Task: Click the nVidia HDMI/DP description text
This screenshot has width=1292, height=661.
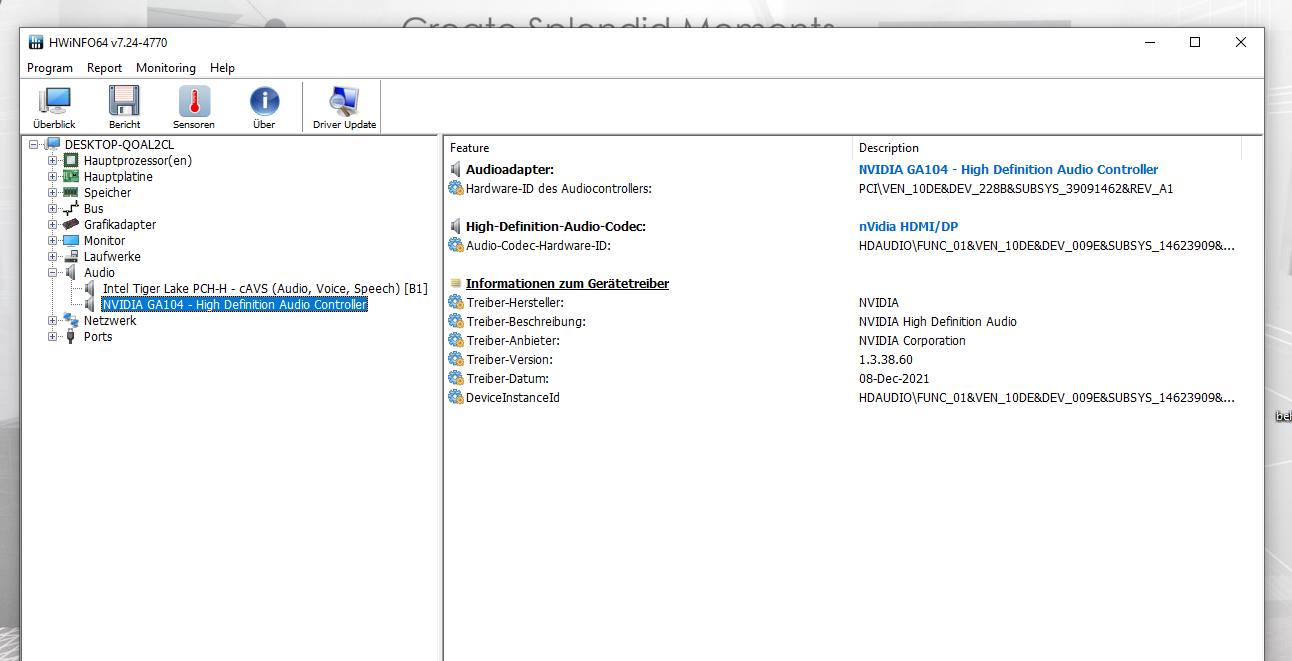Action: 908,227
